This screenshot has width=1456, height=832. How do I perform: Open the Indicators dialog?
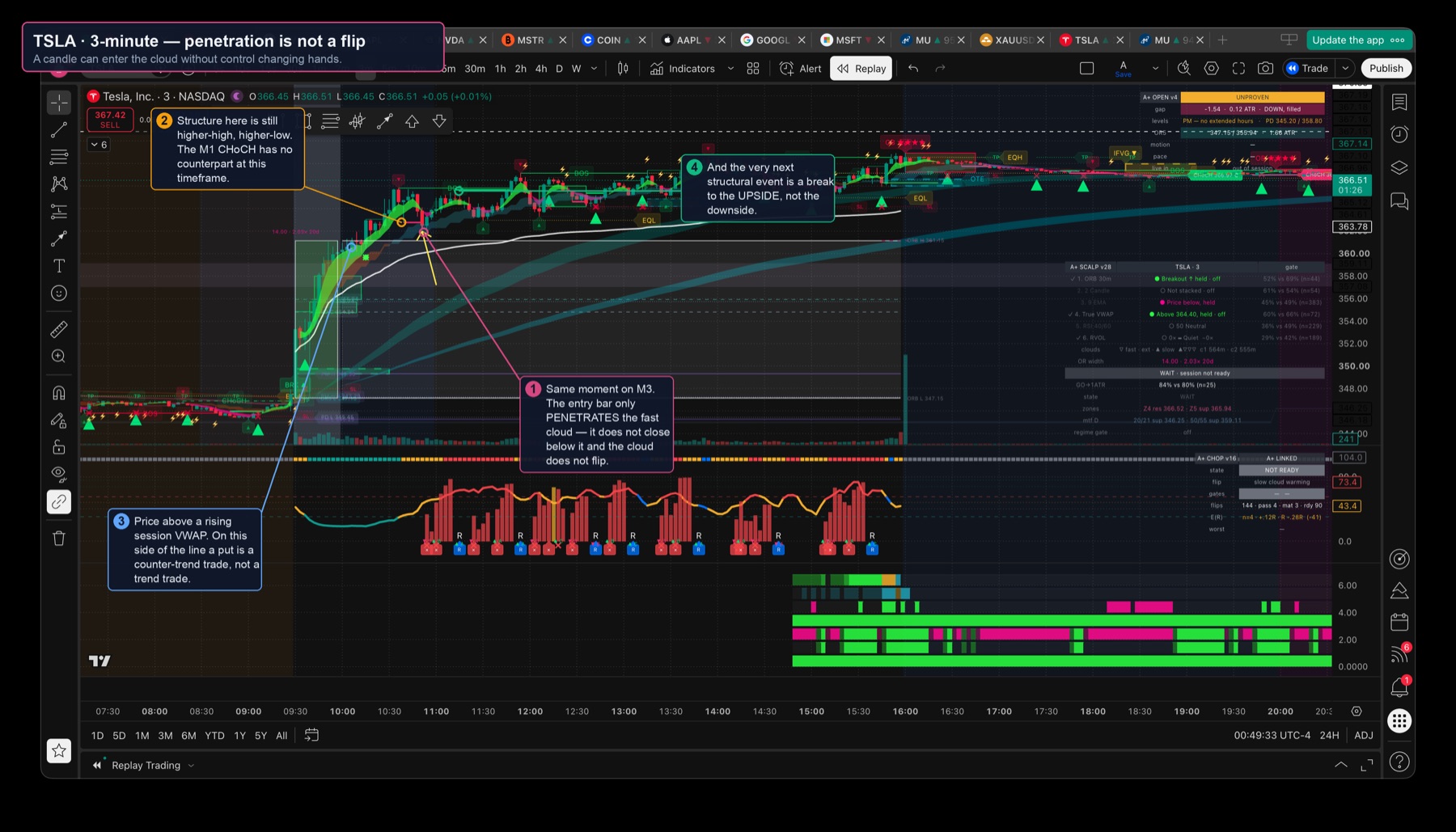point(683,69)
